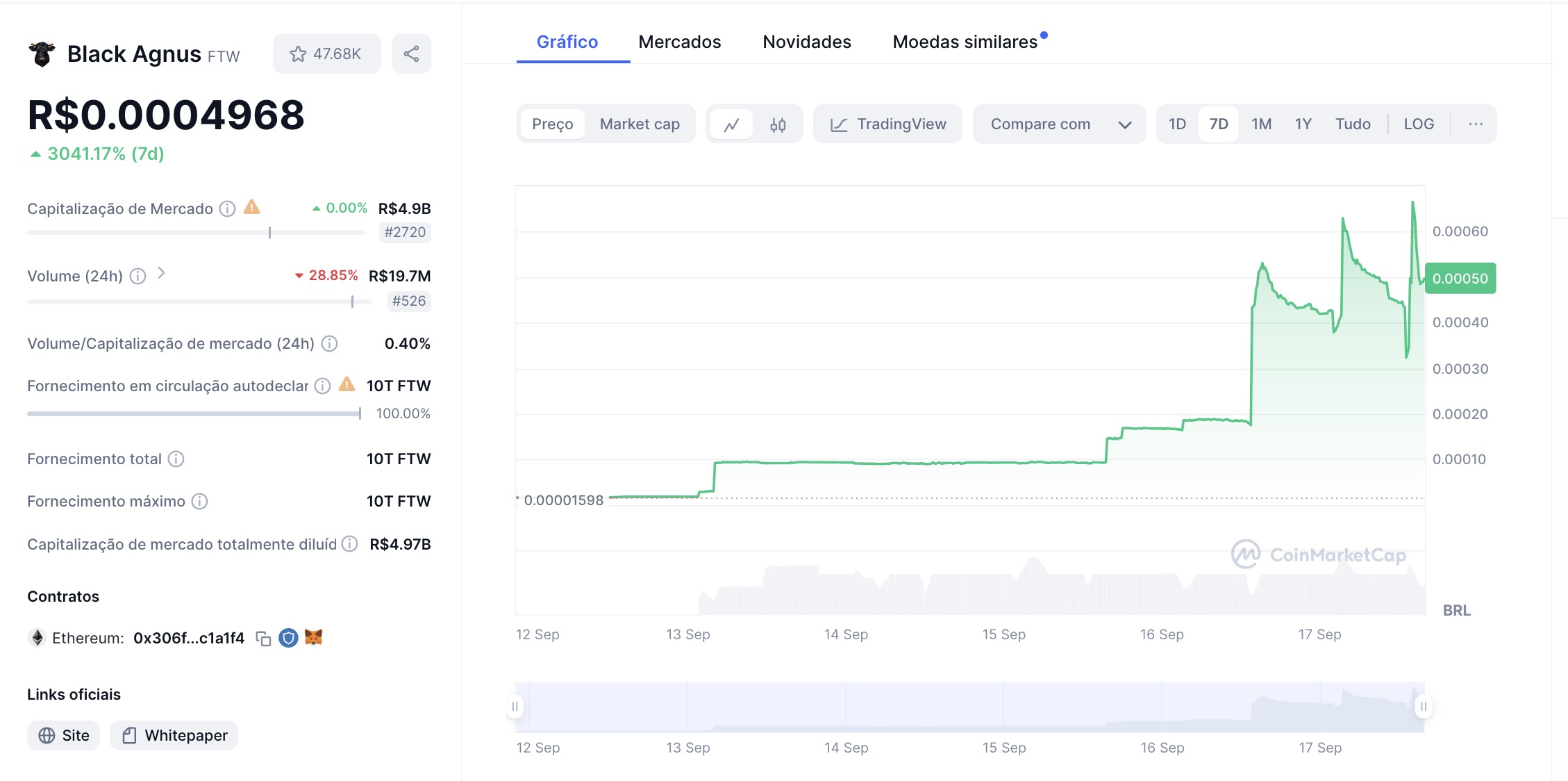Open info icon beside Fornecimento máximo
Viewport: 1568px width, 781px height.
coord(199,501)
